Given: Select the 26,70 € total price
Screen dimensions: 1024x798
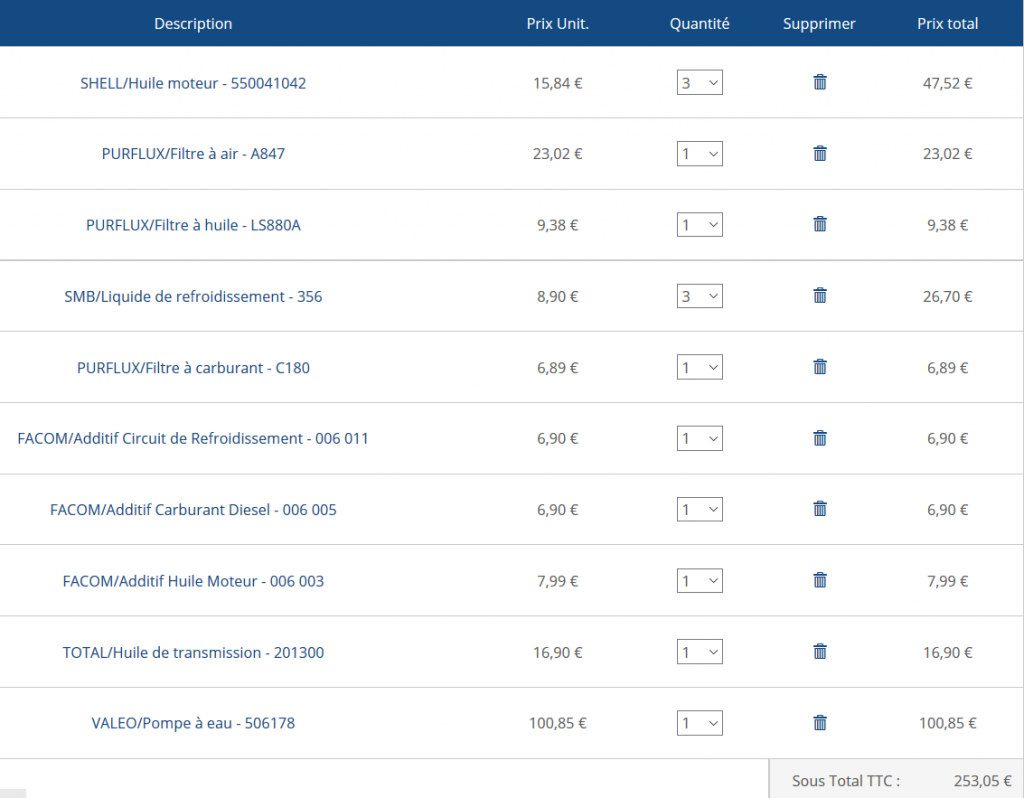Looking at the screenshot, I should (948, 296).
